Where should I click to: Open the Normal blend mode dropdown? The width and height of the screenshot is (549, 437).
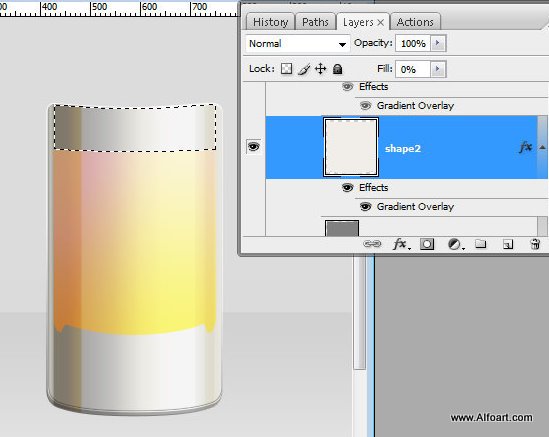[x=298, y=43]
